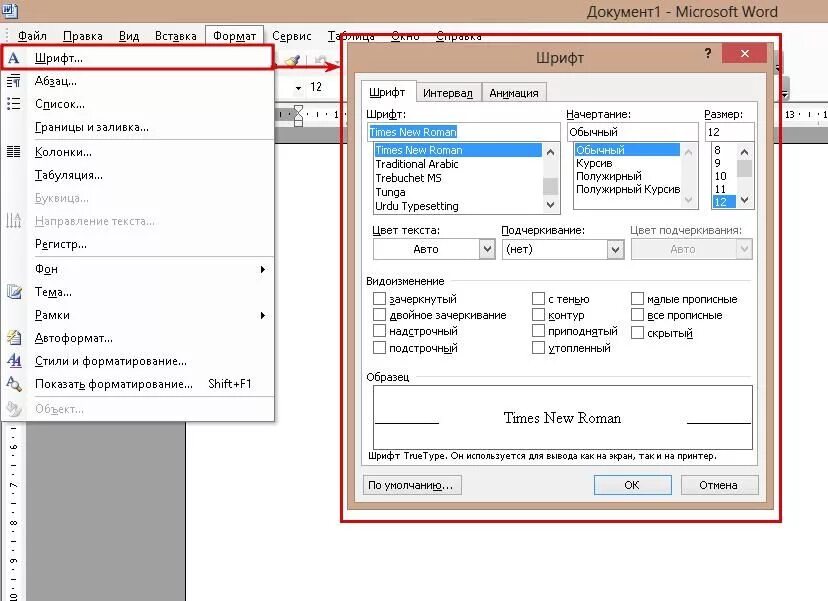
Task: Select Trebuchet MS in font list
Action: 458,178
